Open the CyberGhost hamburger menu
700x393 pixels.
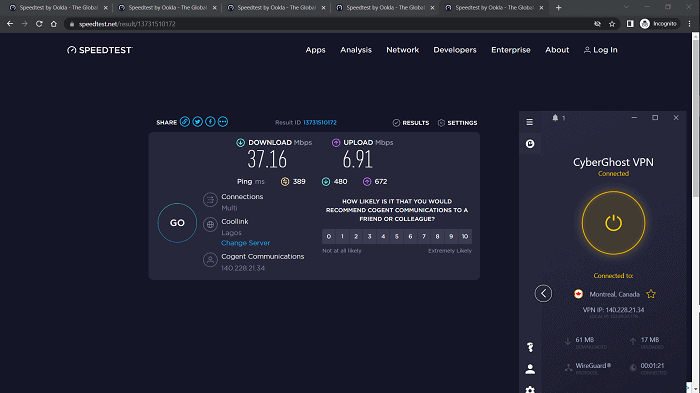click(x=529, y=122)
